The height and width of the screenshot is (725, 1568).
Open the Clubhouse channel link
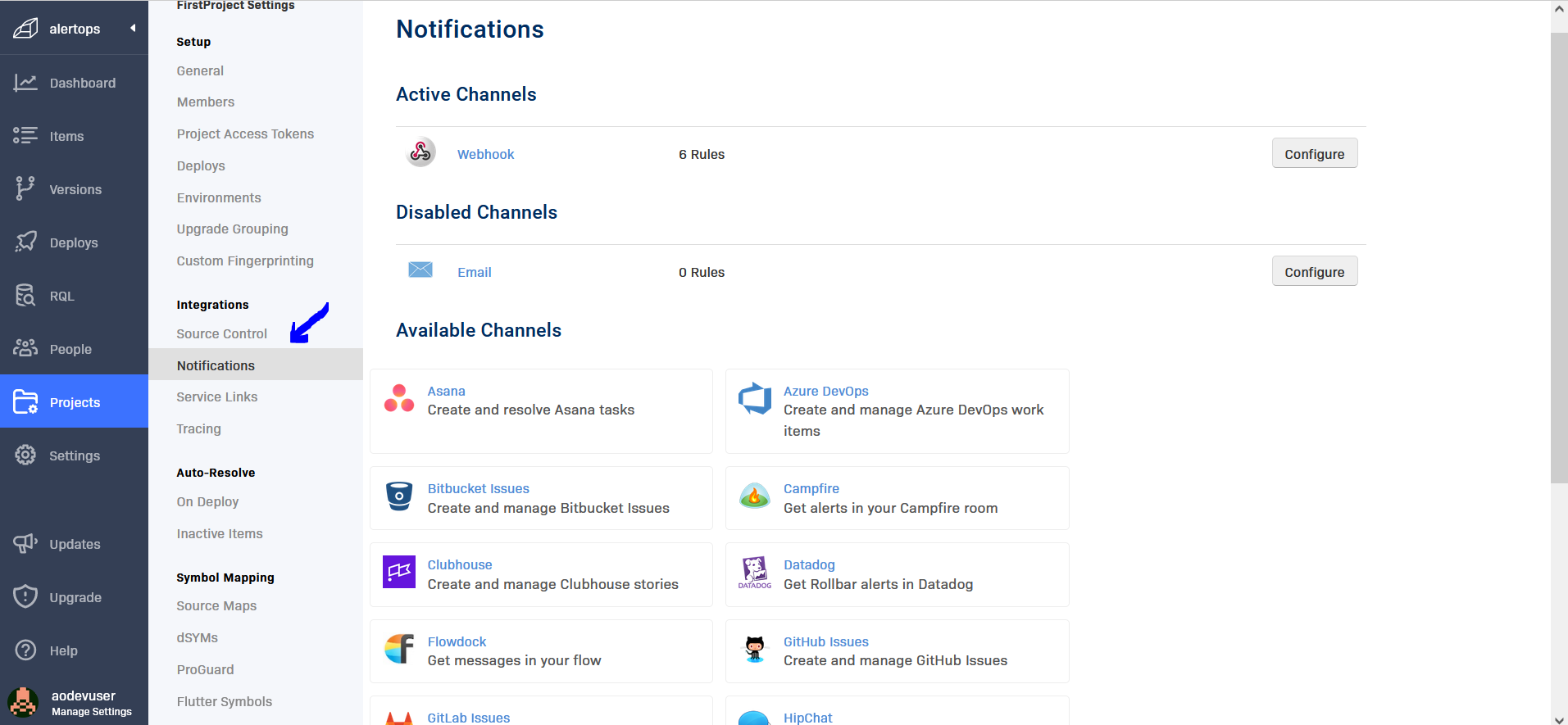[459, 564]
